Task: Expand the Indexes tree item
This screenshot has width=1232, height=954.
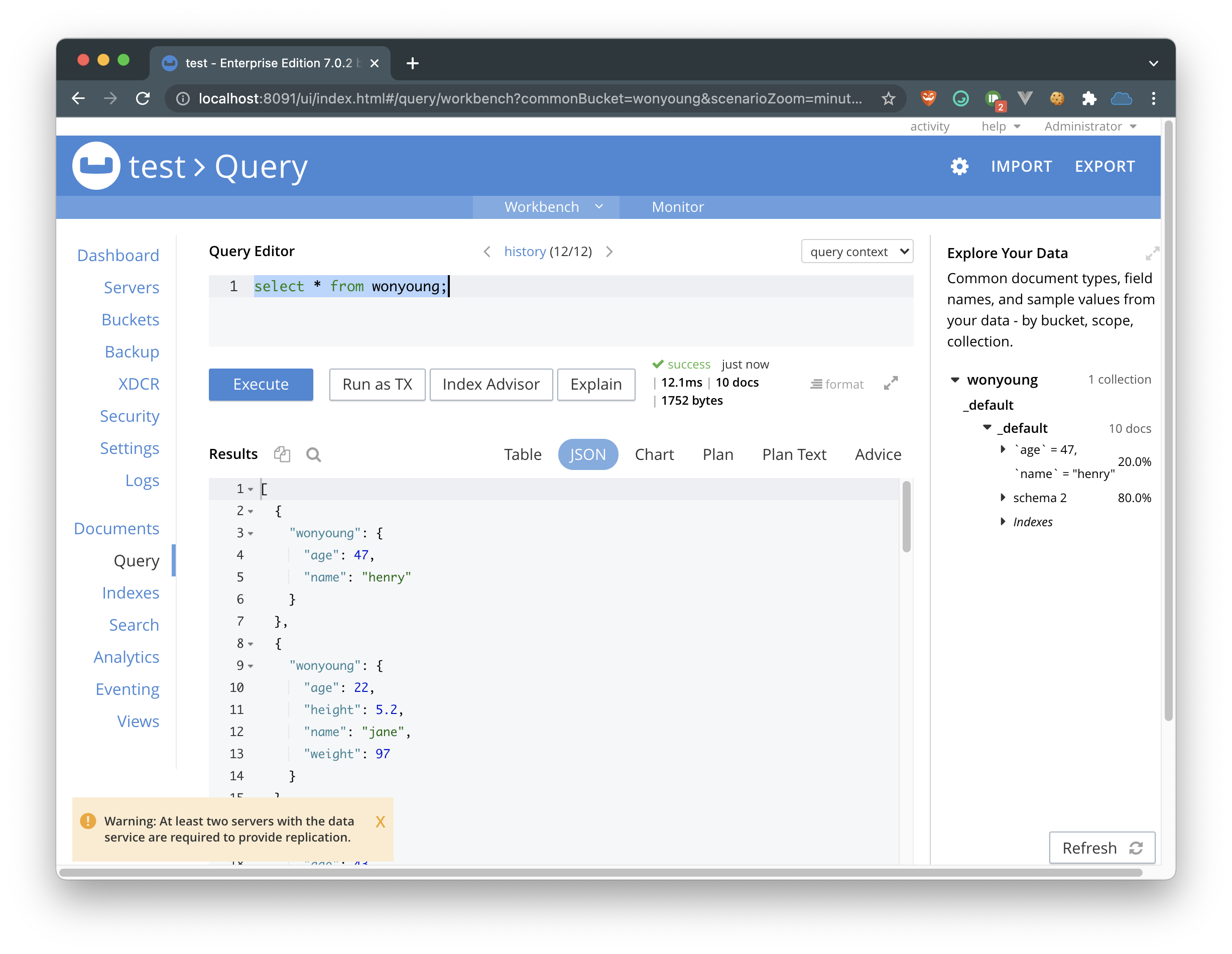Action: (1003, 521)
